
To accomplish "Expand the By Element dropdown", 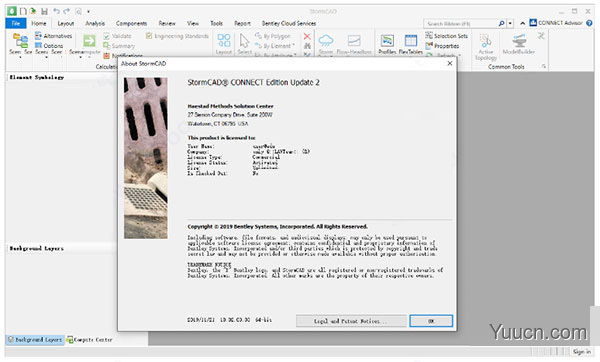I will coord(293,46).
